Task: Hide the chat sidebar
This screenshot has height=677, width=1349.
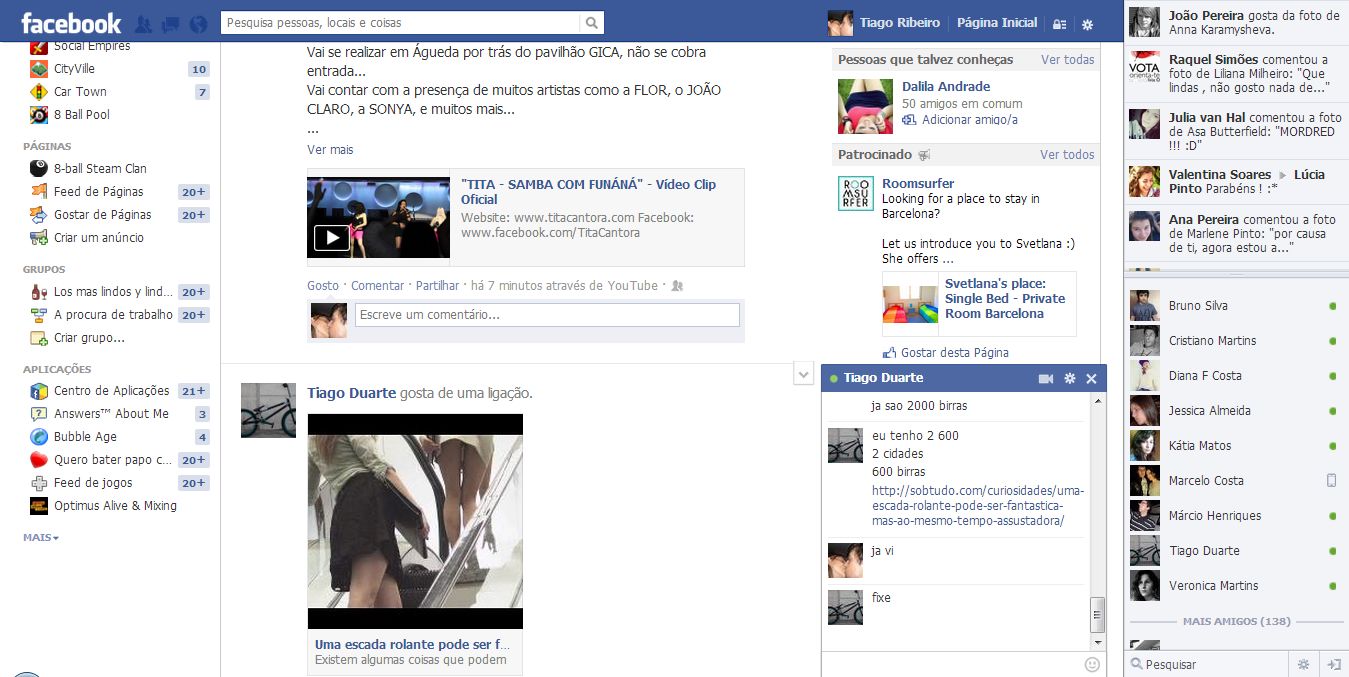Action: click(x=1333, y=664)
